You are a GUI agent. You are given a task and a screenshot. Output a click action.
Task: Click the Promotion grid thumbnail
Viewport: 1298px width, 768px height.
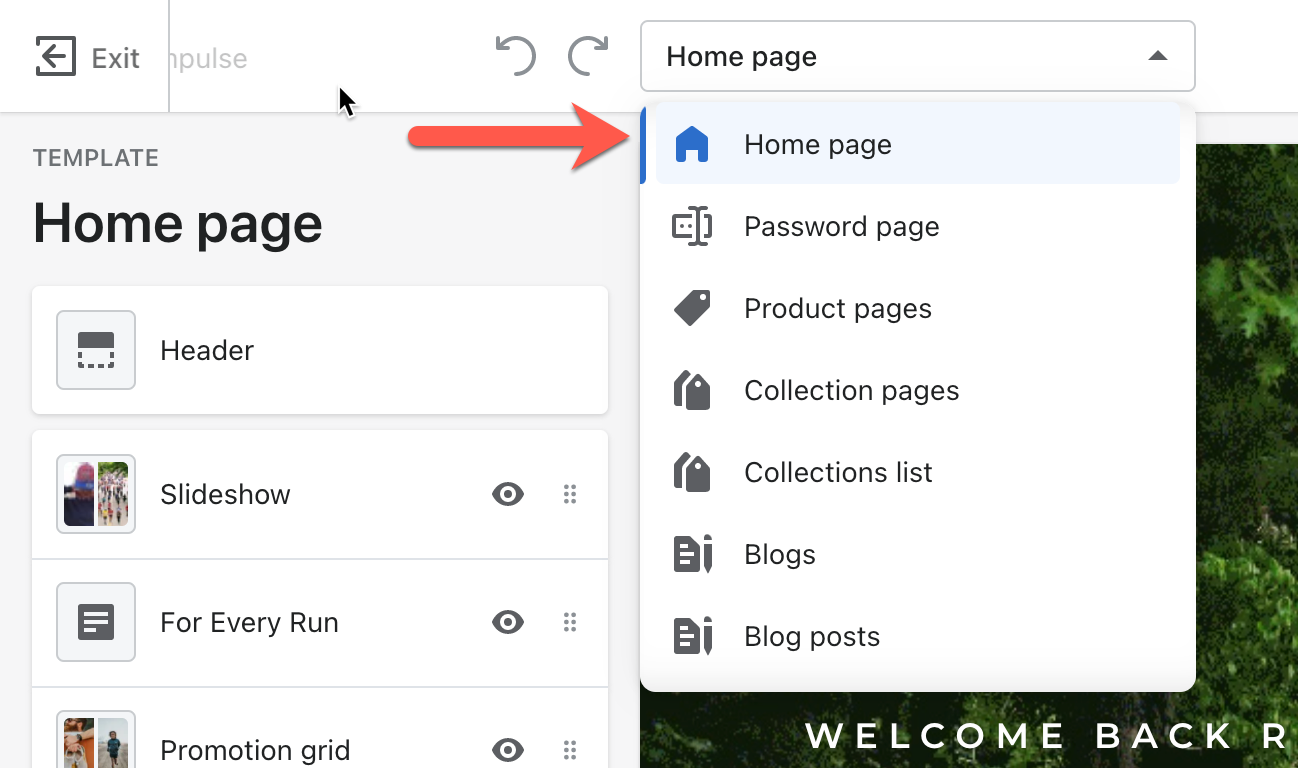pos(96,740)
